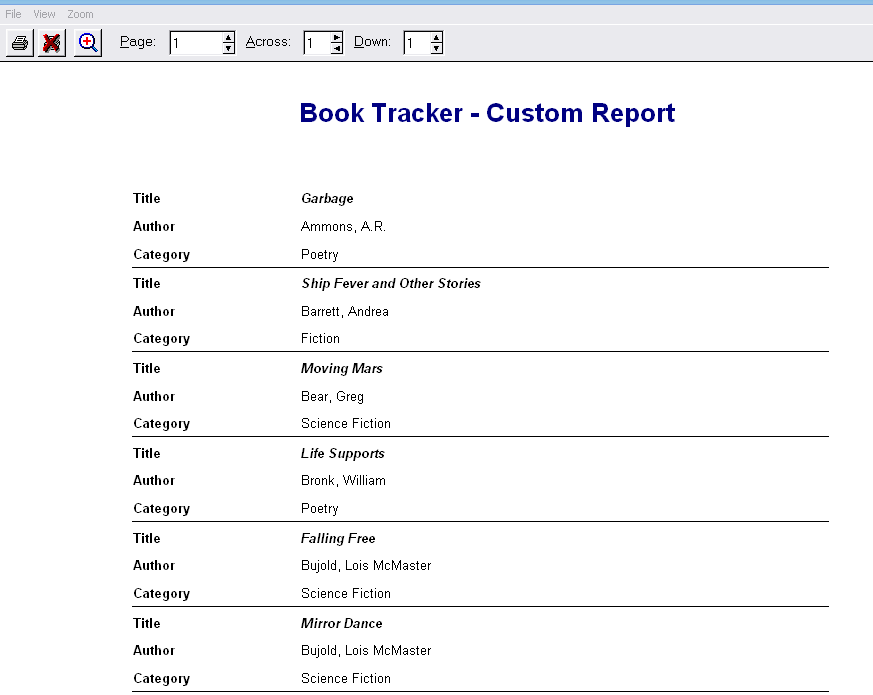
Task: Click the title 'Life Supports'
Action: tap(343, 454)
